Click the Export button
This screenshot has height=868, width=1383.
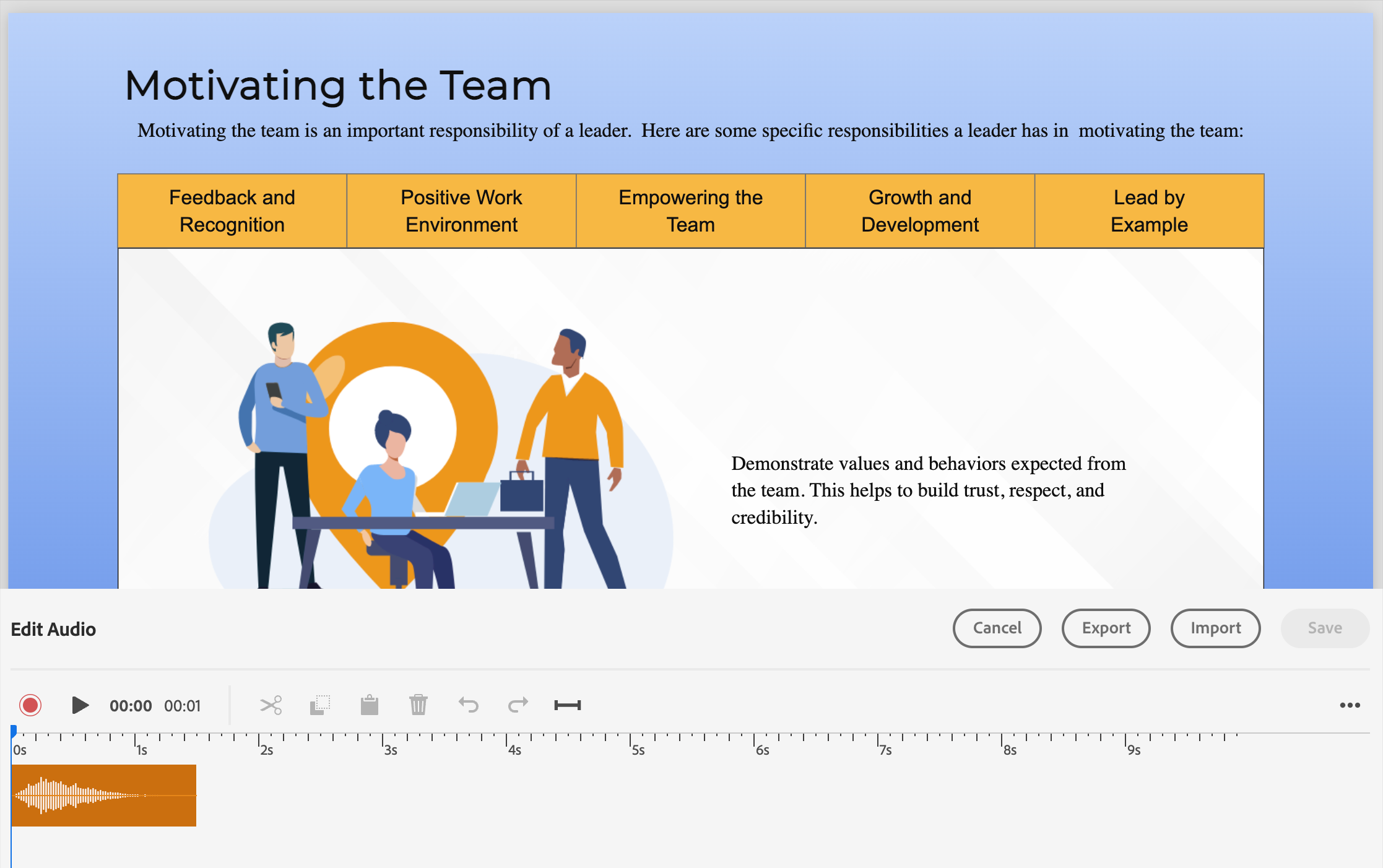point(1106,628)
